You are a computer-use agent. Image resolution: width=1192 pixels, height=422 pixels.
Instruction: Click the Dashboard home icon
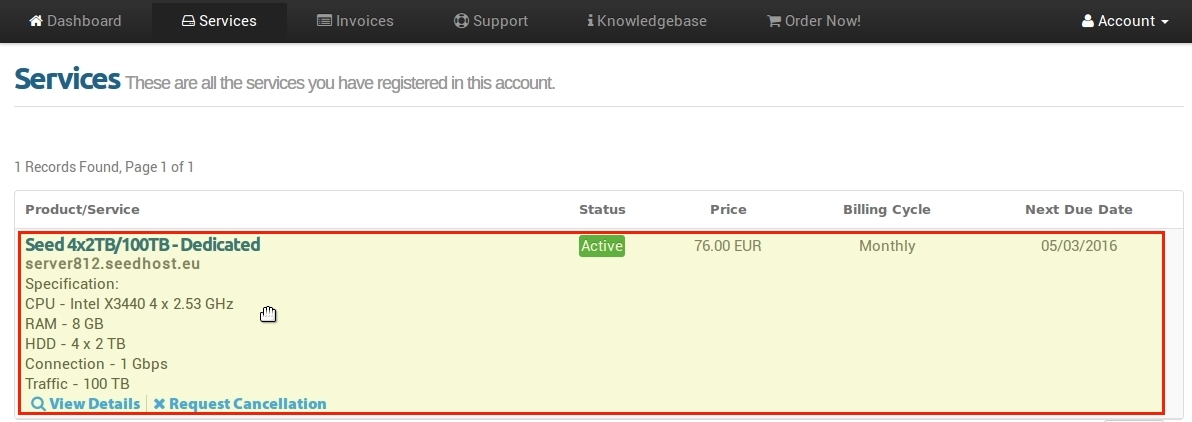tap(36, 21)
